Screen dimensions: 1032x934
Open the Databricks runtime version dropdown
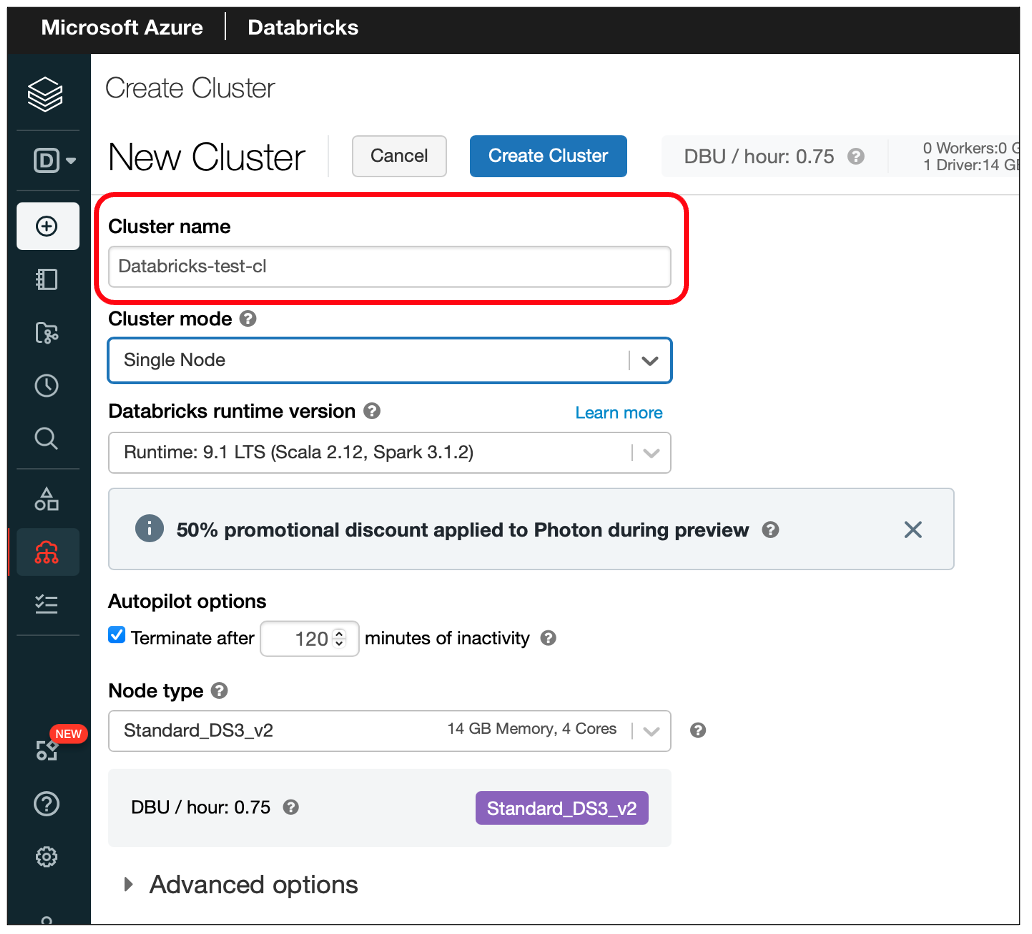pyautogui.click(x=390, y=453)
